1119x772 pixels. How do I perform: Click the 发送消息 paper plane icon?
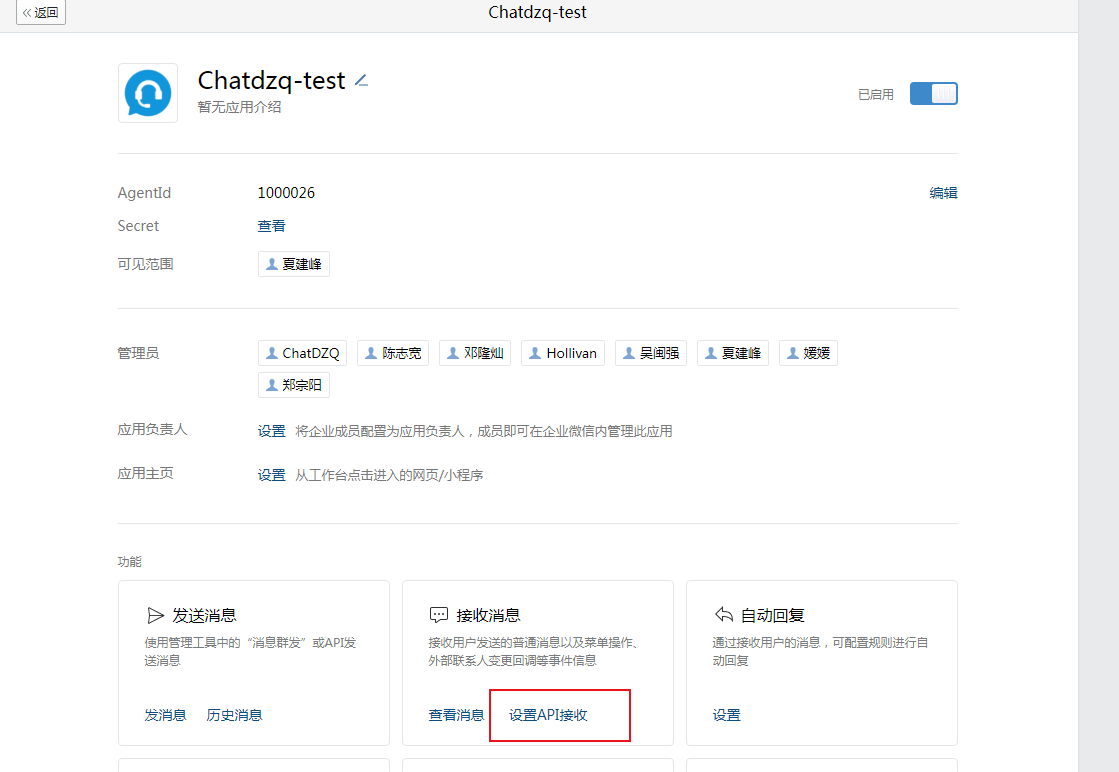[x=155, y=615]
